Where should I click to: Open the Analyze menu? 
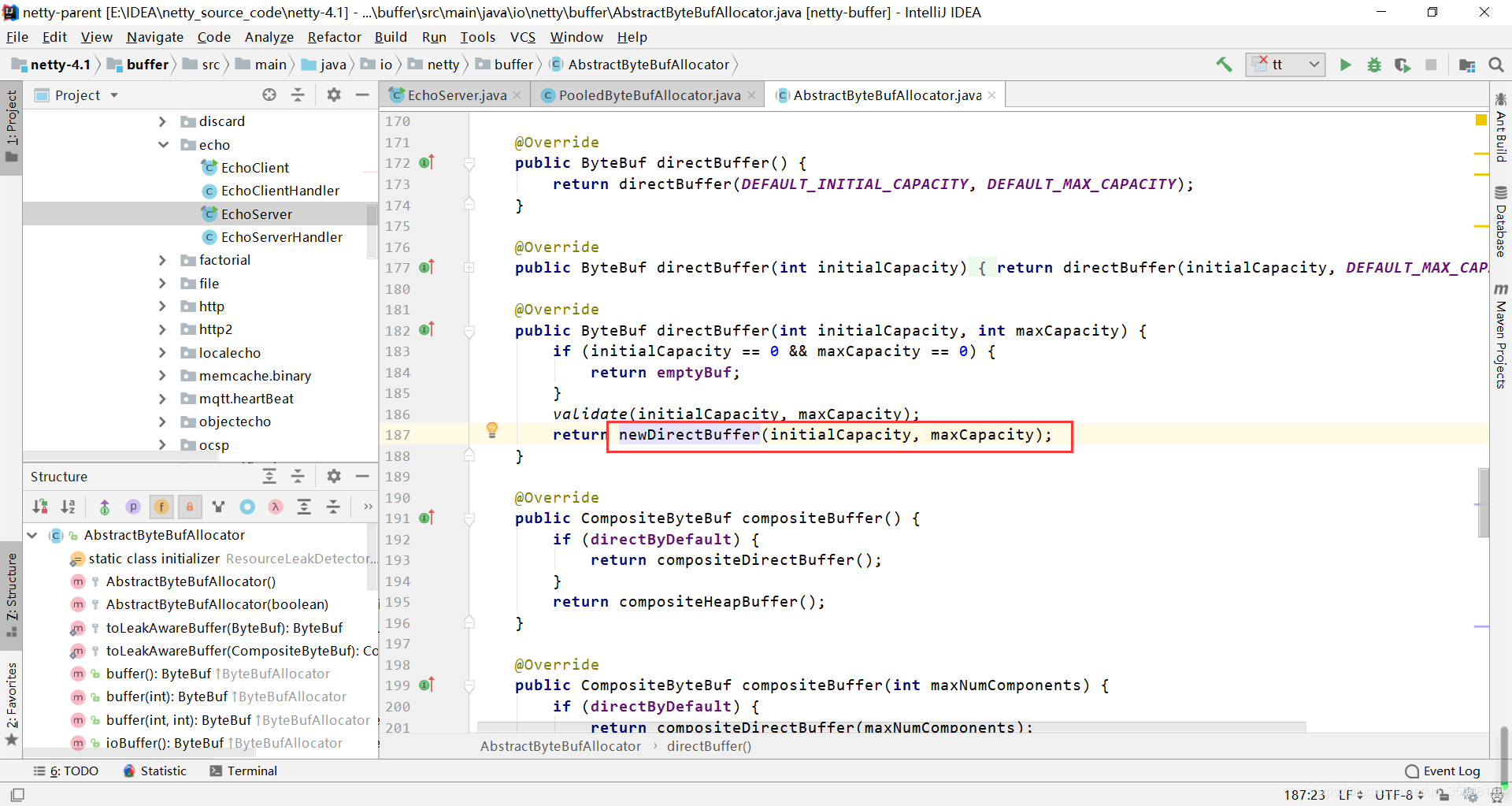[269, 37]
